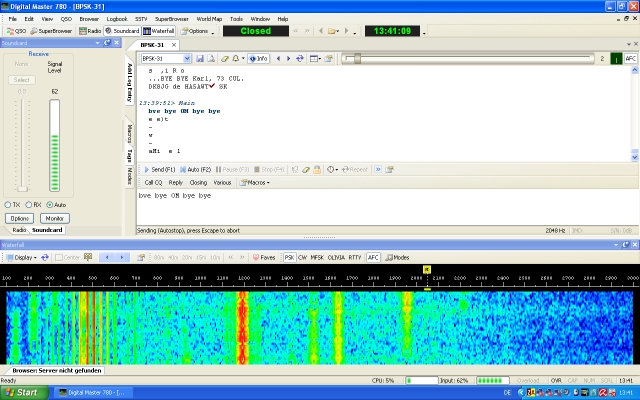
Task: Click the Info button in the BPSK toolbar
Action: coord(259,59)
